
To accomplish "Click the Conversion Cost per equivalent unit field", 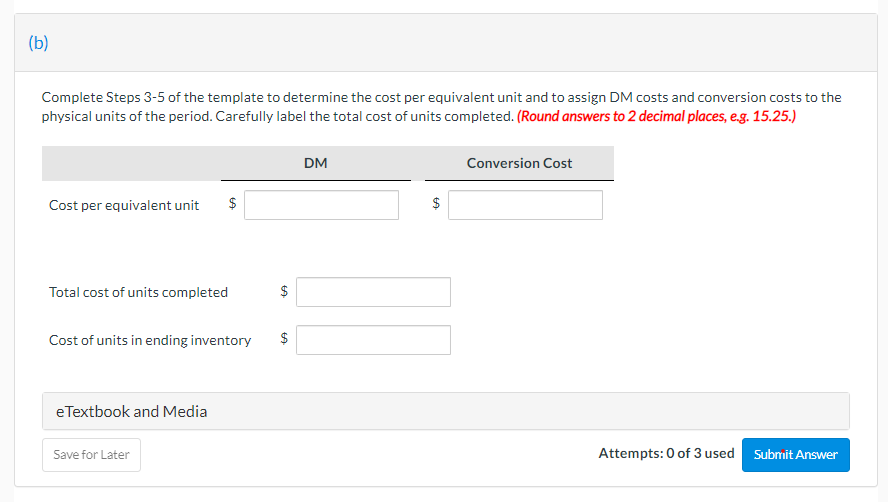I will point(525,205).
